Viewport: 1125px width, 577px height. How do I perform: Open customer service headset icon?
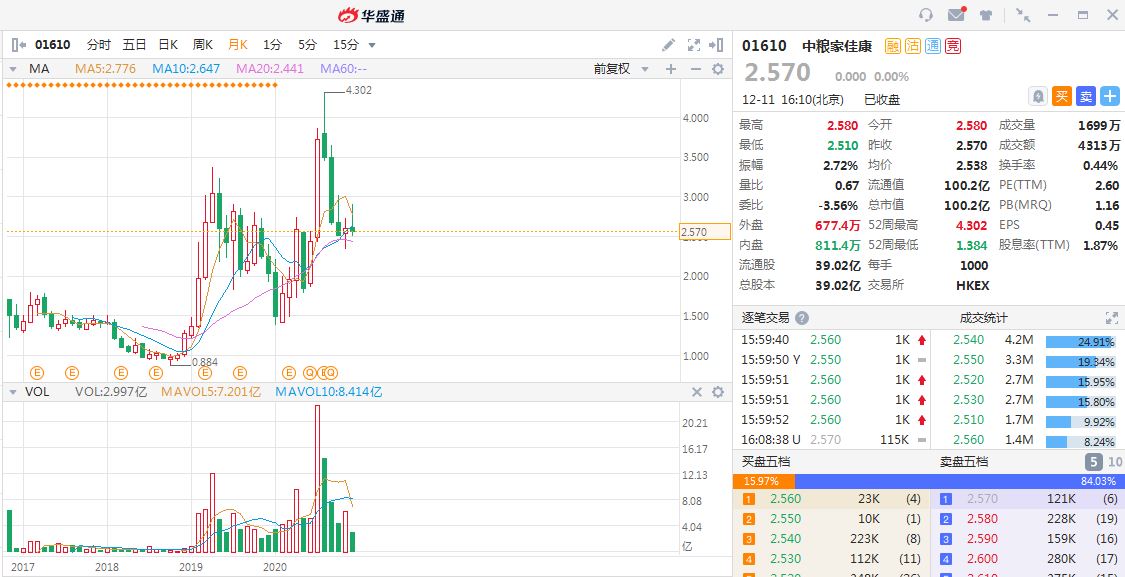tap(926, 15)
